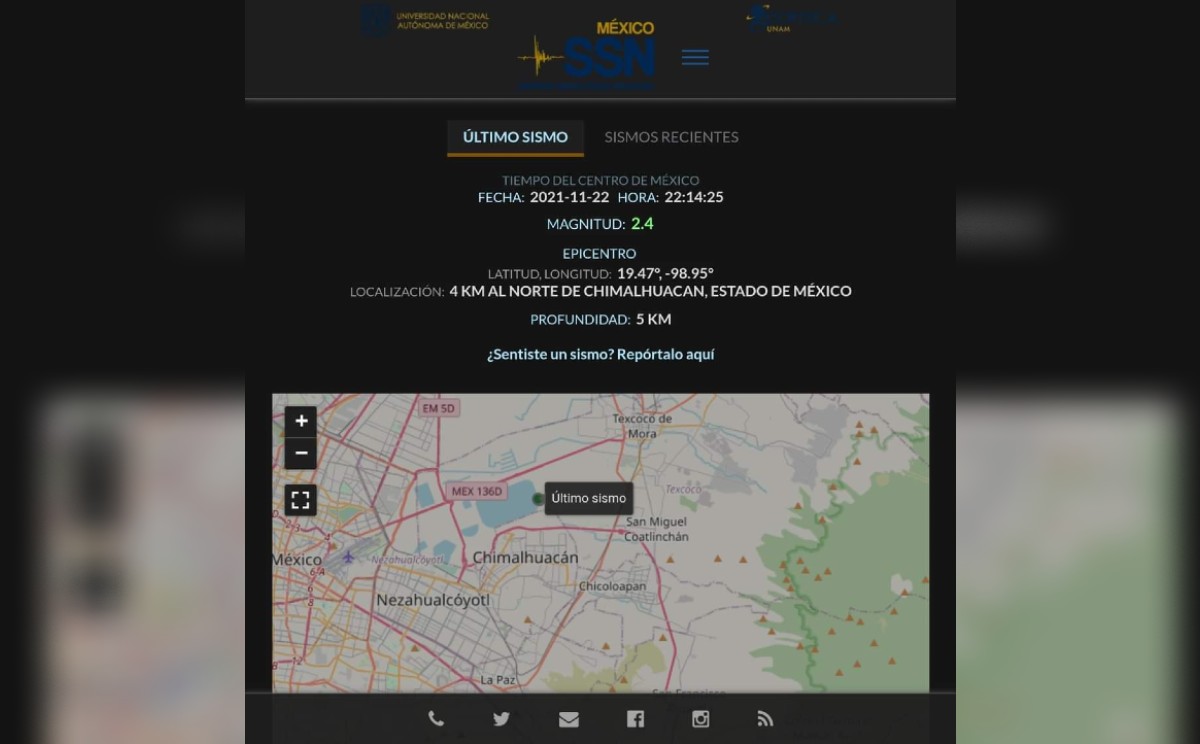
Task: Click the La Paz label on the map
Action: point(497,680)
